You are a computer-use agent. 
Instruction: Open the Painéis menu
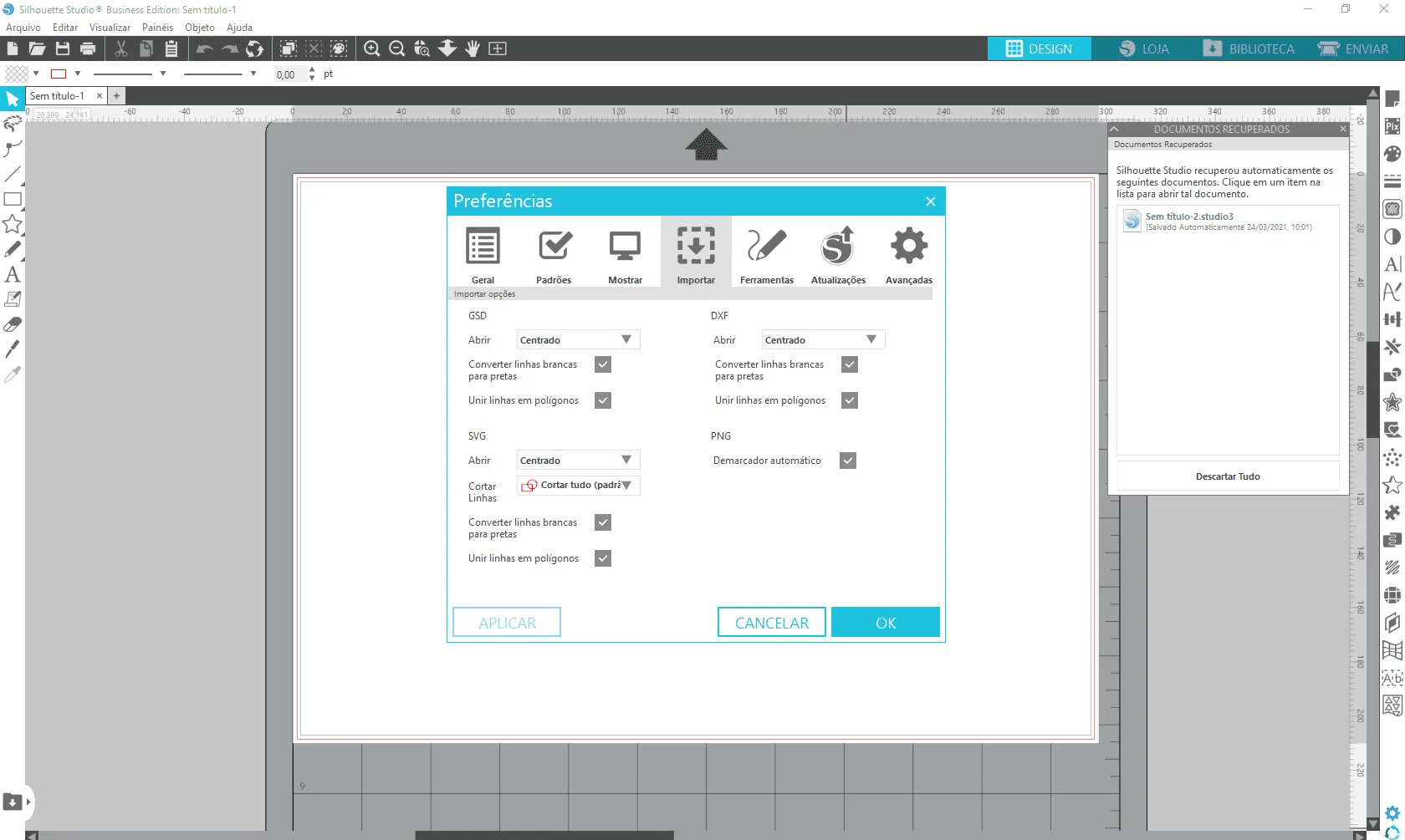click(x=157, y=28)
